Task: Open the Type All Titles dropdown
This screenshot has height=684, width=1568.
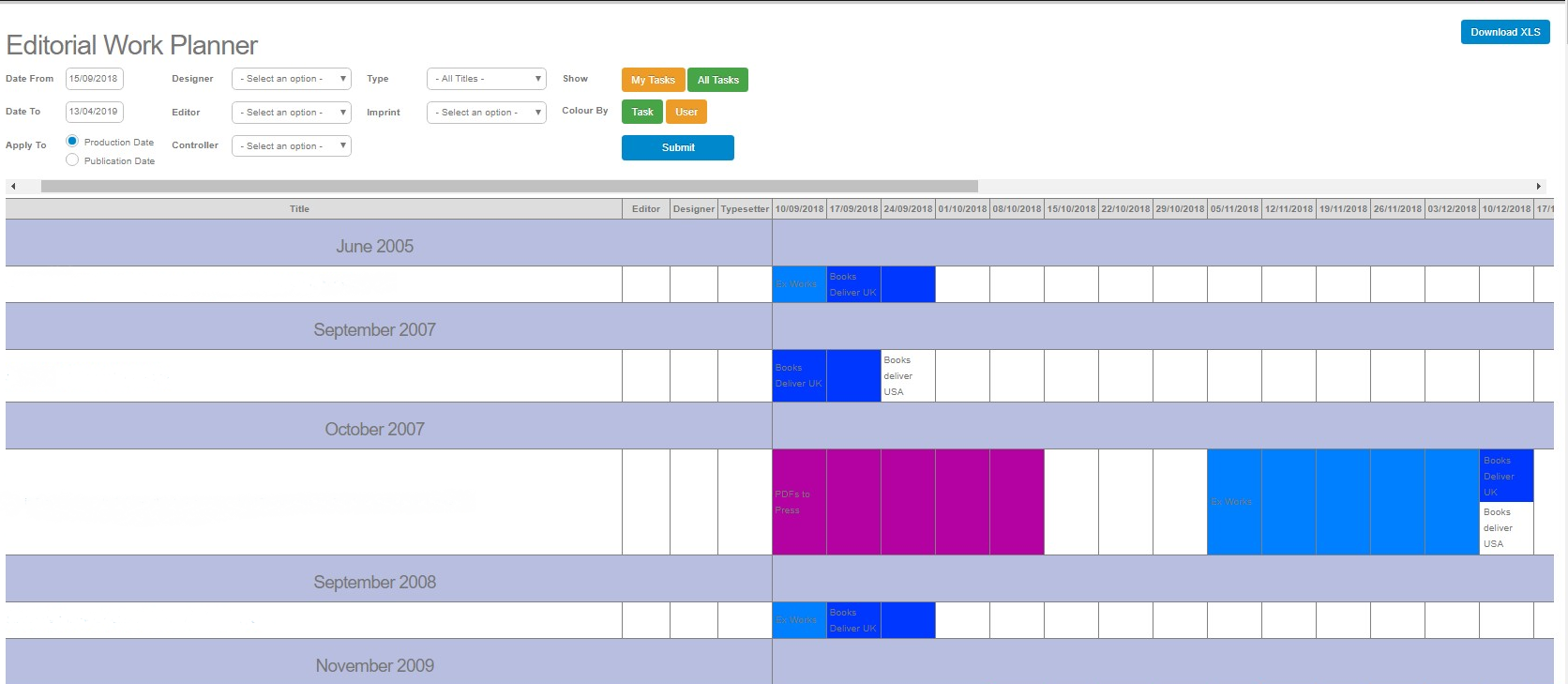Action: coord(487,79)
